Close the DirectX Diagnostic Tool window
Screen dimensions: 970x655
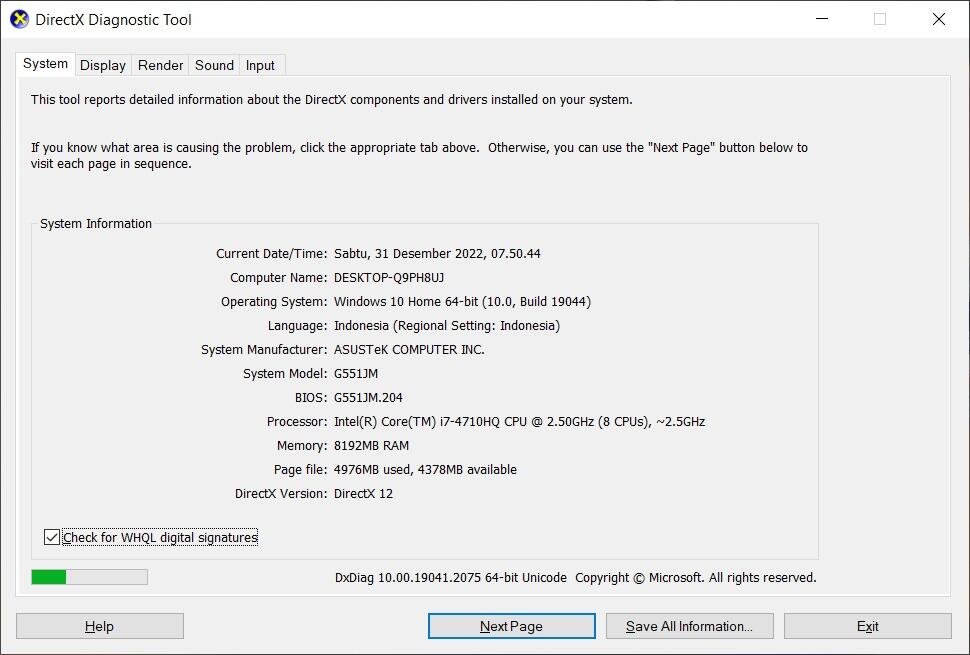pos(939,19)
